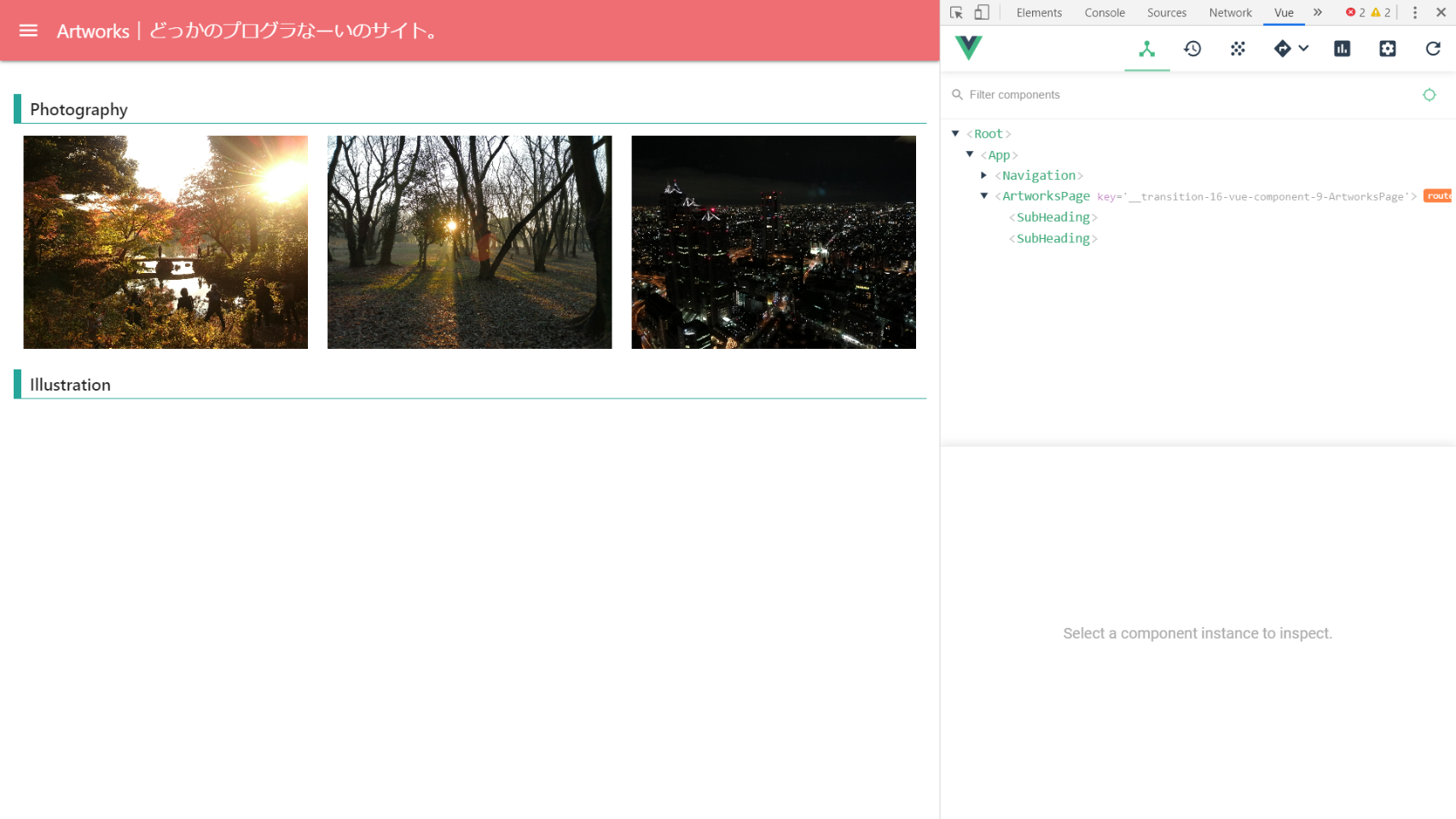Click the Filter components search field

click(1186, 95)
